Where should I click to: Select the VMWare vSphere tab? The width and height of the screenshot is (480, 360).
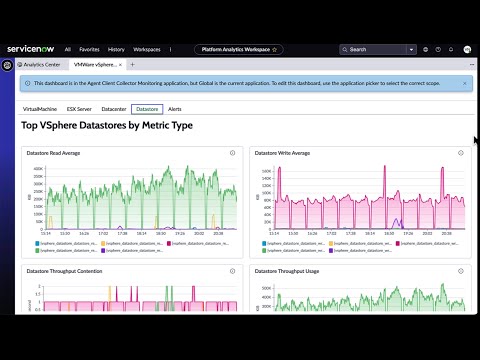click(x=95, y=65)
